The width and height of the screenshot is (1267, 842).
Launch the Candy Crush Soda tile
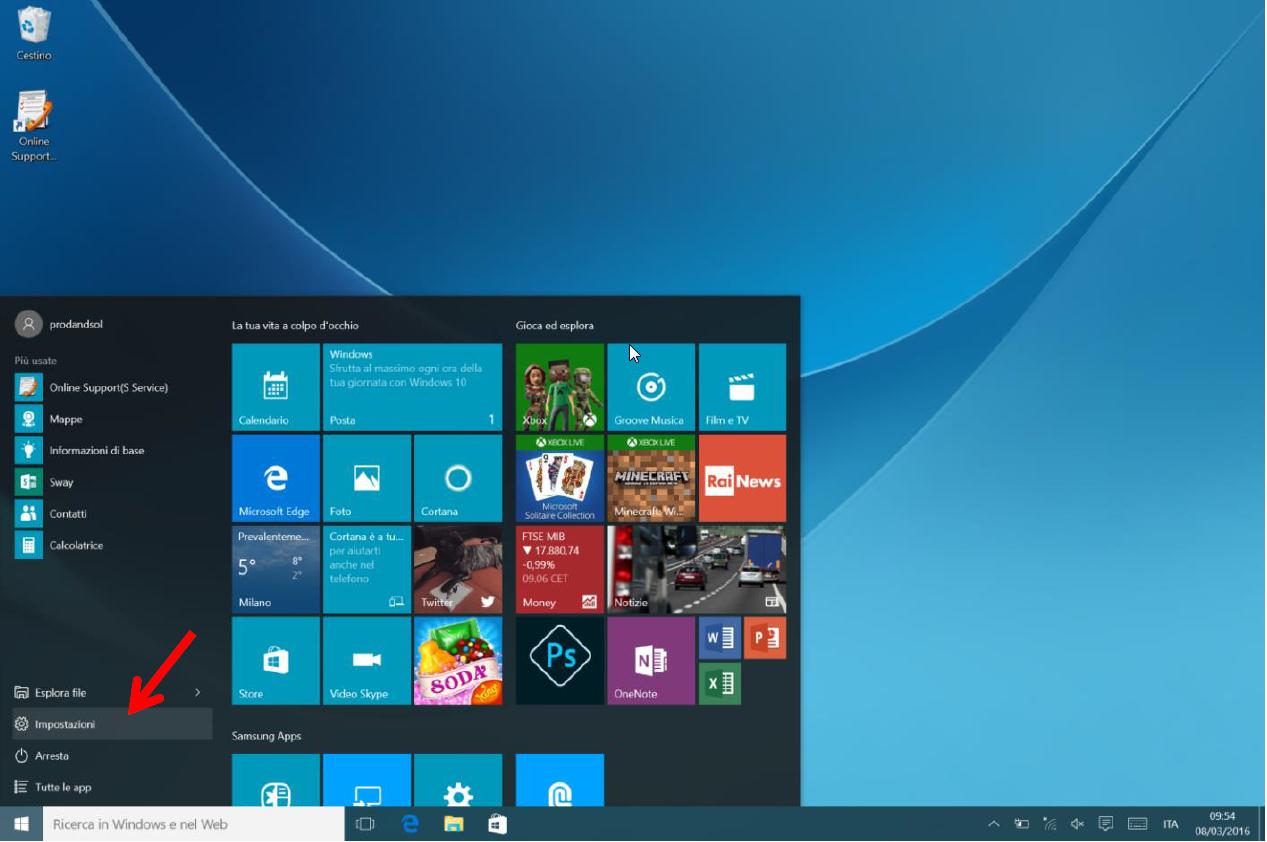click(x=458, y=660)
